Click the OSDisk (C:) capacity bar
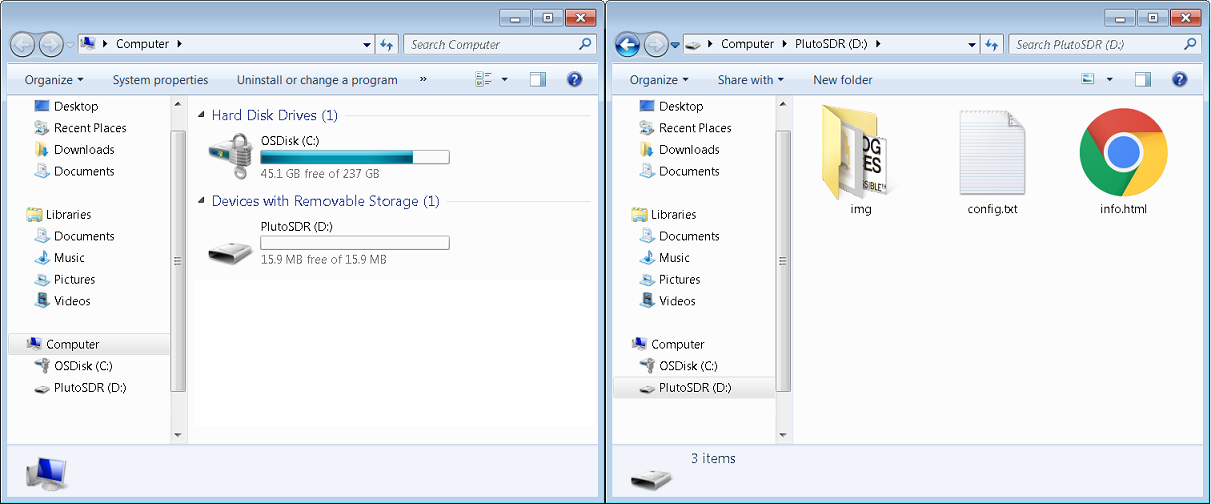 pos(354,157)
